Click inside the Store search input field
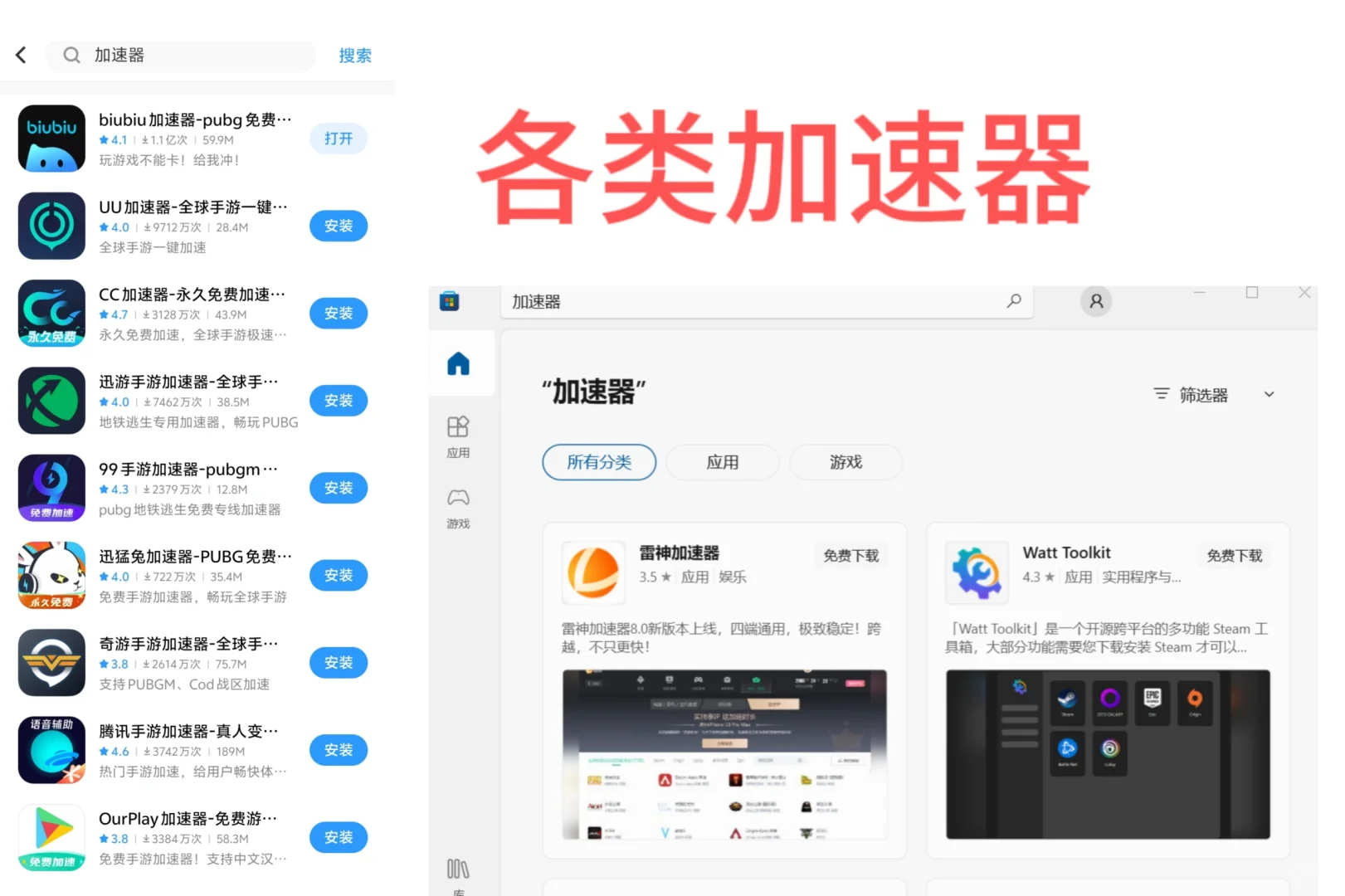1345x896 pixels. [x=747, y=301]
